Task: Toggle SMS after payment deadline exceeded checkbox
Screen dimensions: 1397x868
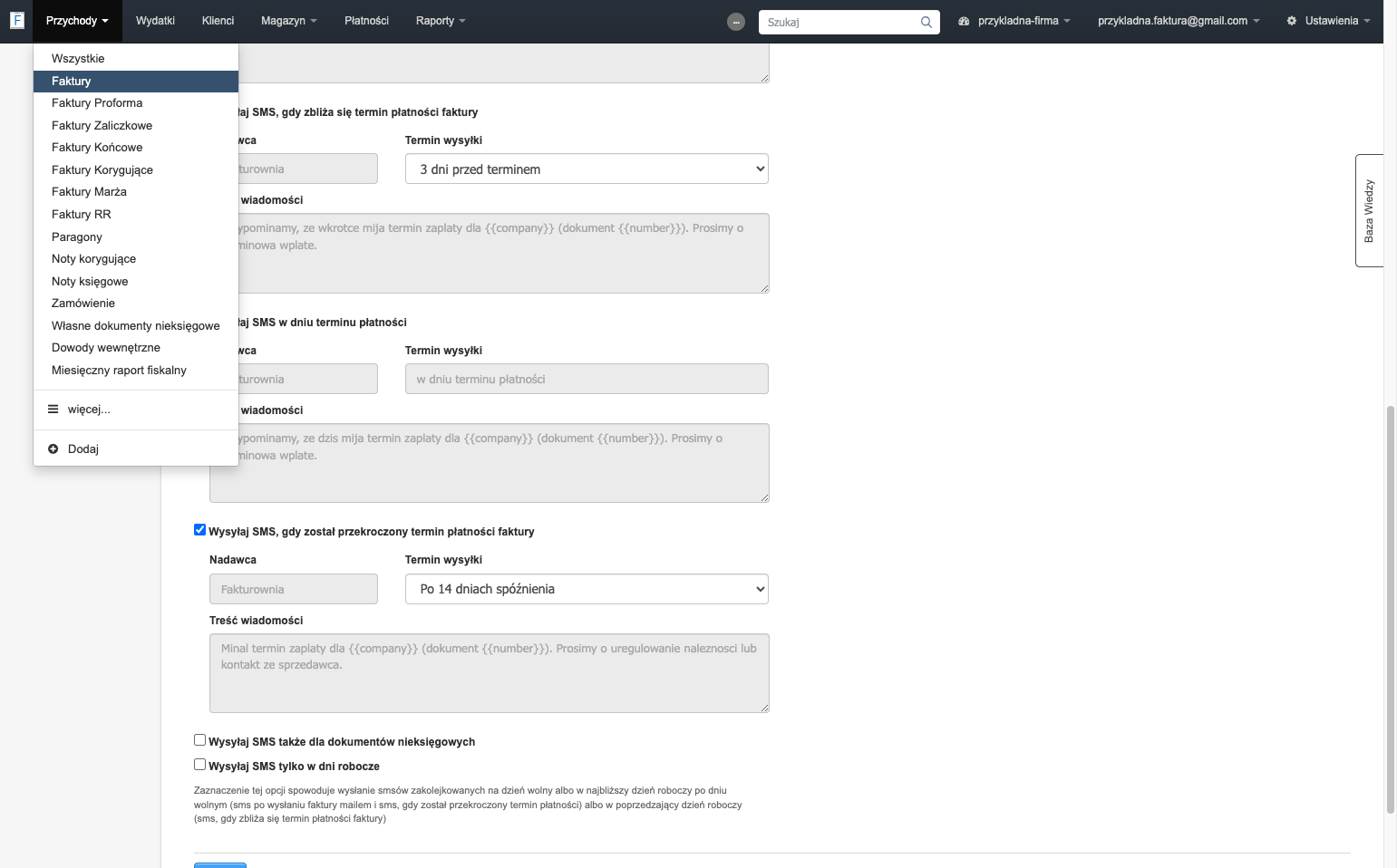Action: (199, 530)
